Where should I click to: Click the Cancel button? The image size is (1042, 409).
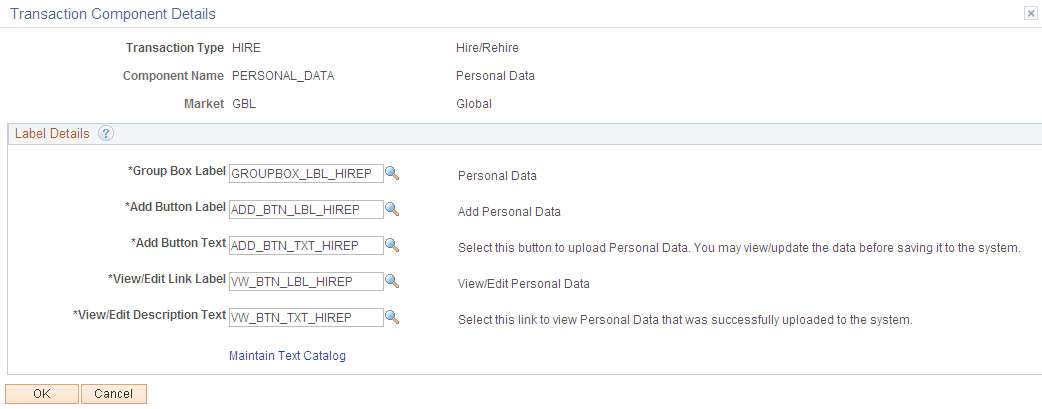pyautogui.click(x=114, y=394)
